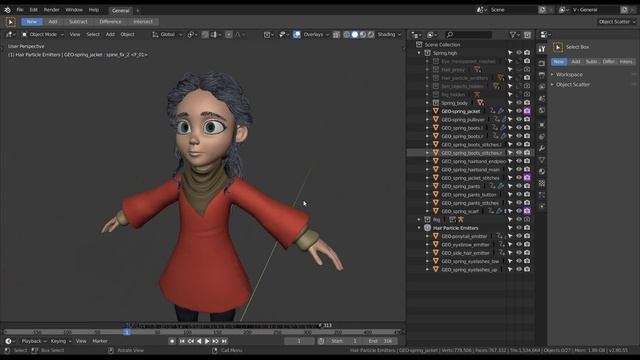
Task: Expand the Object Scatter panel
Action: pos(572,84)
